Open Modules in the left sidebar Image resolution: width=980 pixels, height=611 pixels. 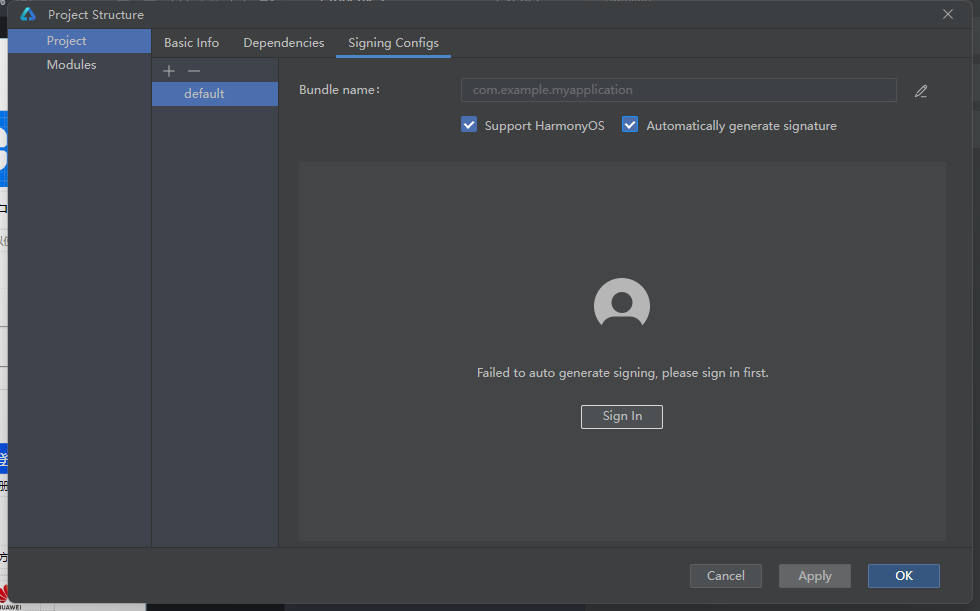coord(79,65)
